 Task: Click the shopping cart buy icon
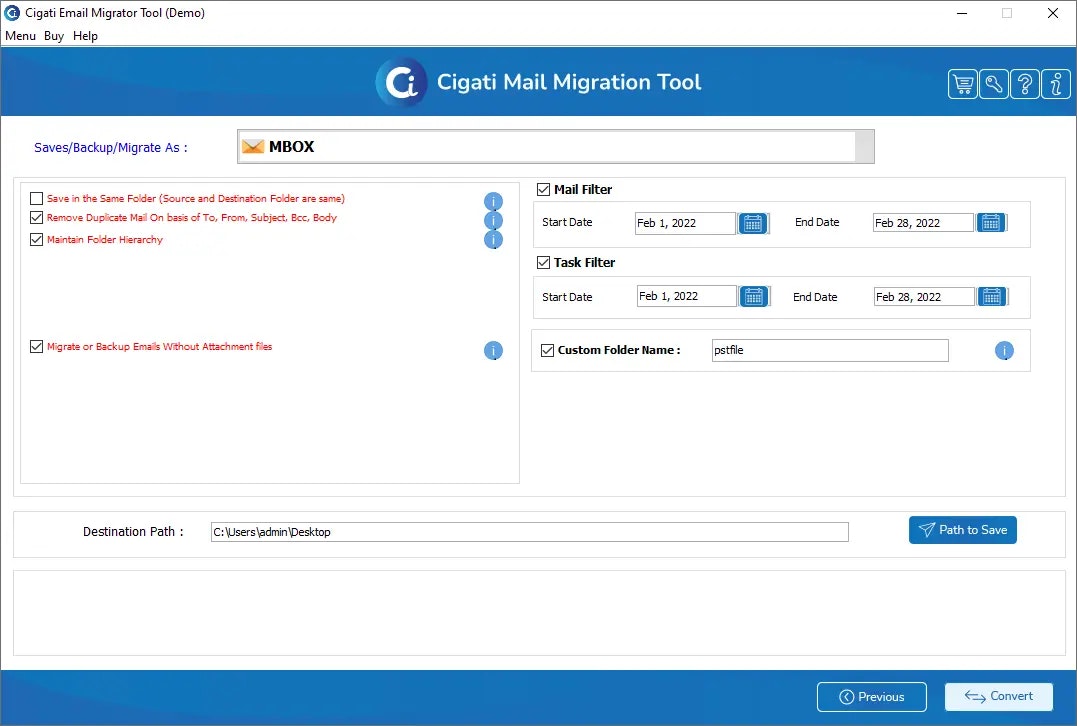(x=962, y=84)
